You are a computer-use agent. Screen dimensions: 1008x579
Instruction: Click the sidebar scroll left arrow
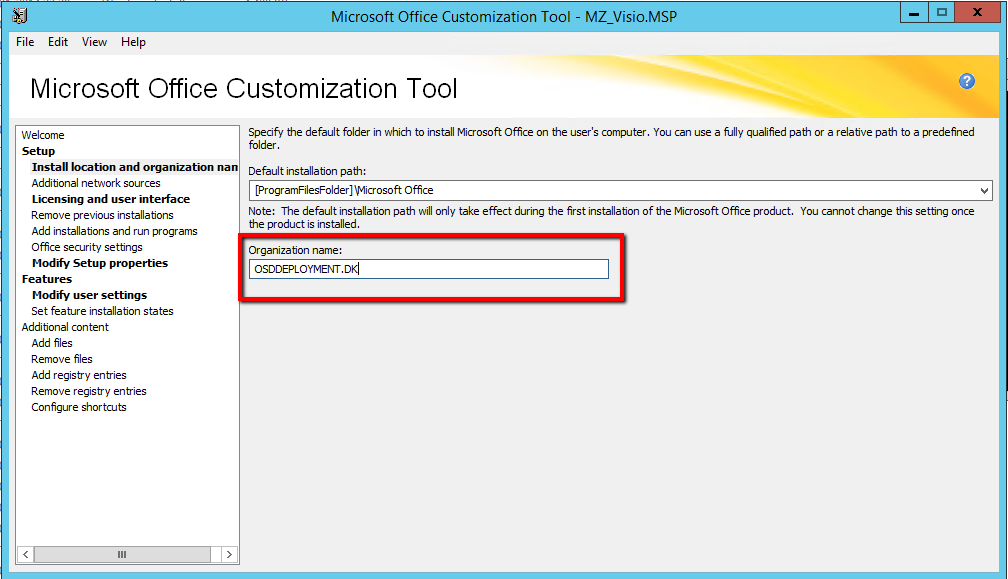[27, 554]
